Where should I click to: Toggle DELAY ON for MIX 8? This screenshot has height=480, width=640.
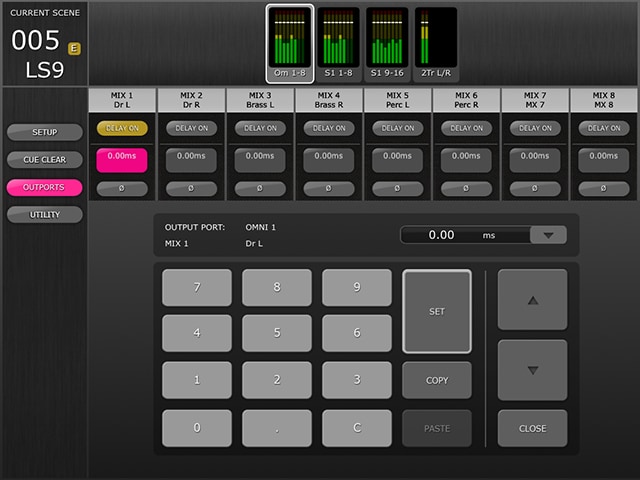(604, 128)
